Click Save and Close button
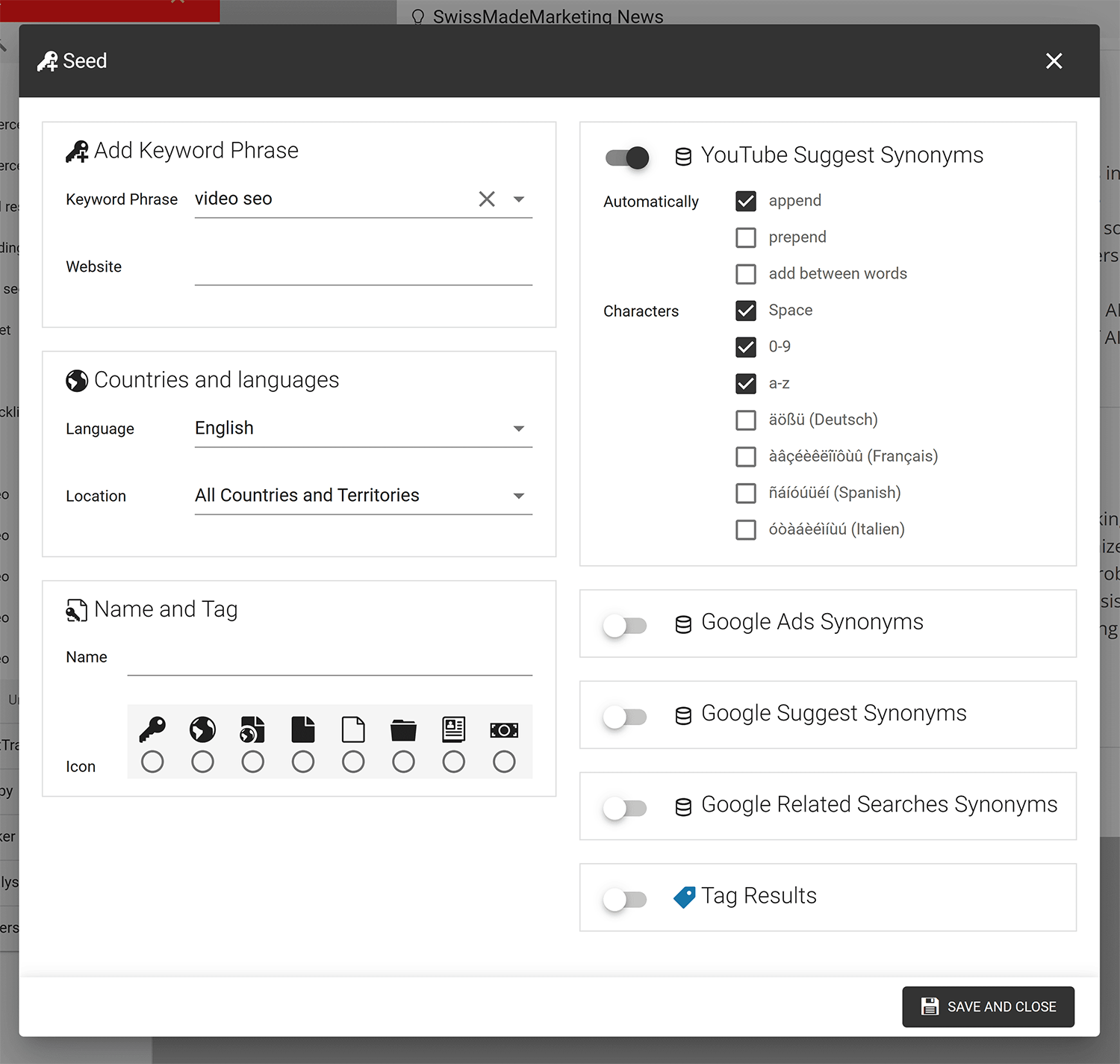Screen dimensions: 1120x1064 tap(988, 1007)
